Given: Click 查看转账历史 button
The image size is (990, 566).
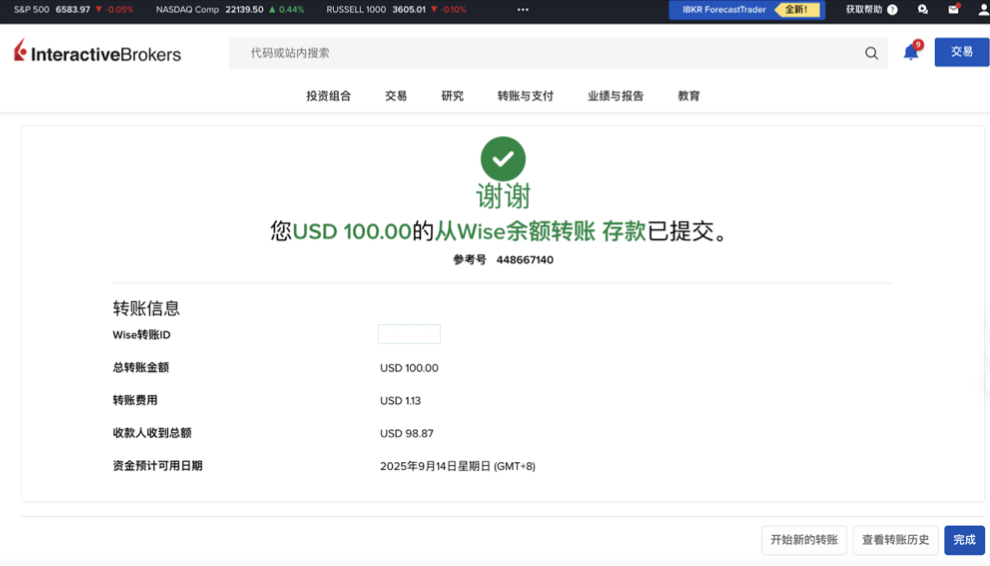Looking at the screenshot, I should tap(895, 540).
